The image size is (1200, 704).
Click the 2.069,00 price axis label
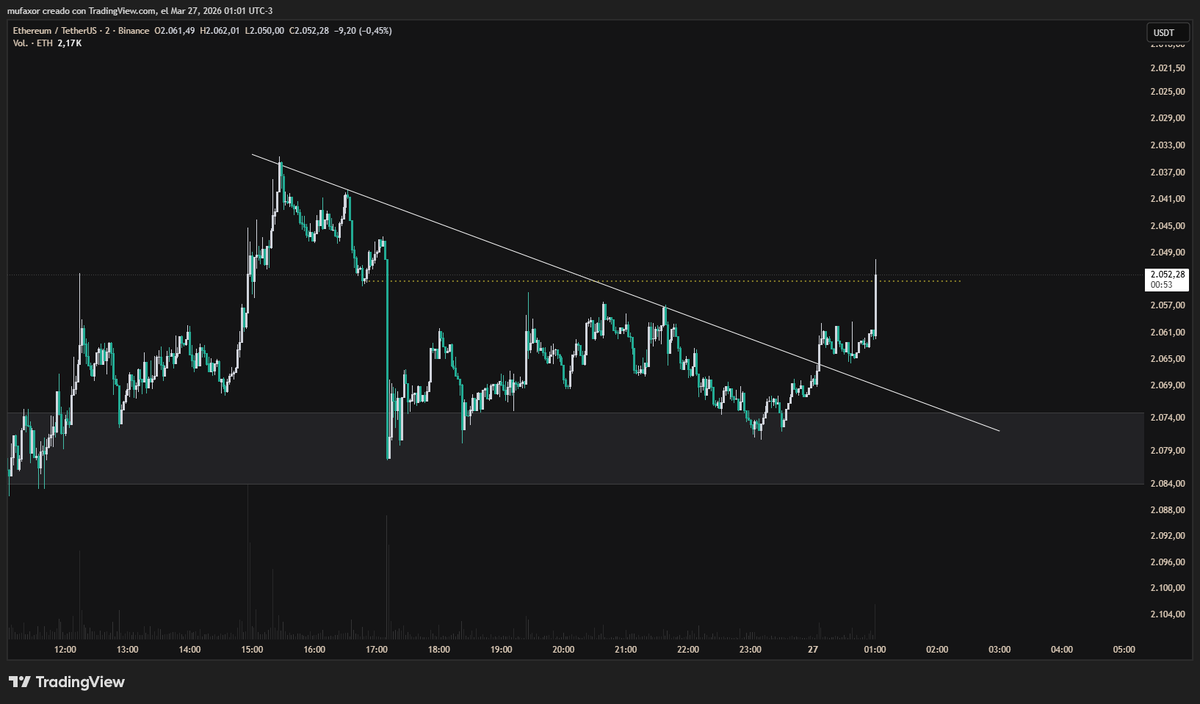(x=1167, y=385)
